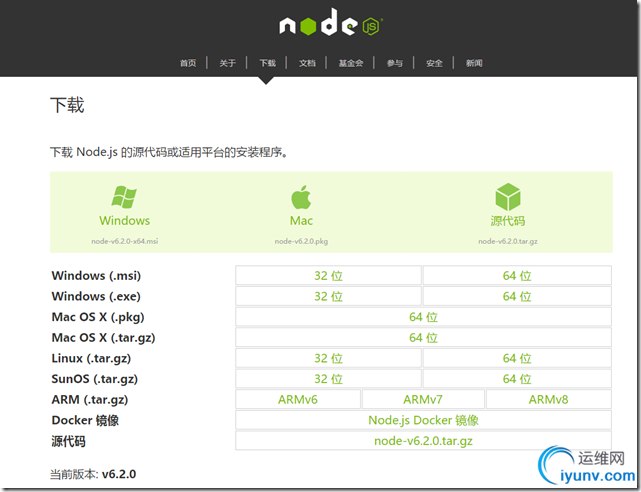Click the 'Docker 镜像' row label
This screenshot has width=641, height=492.
(85, 420)
